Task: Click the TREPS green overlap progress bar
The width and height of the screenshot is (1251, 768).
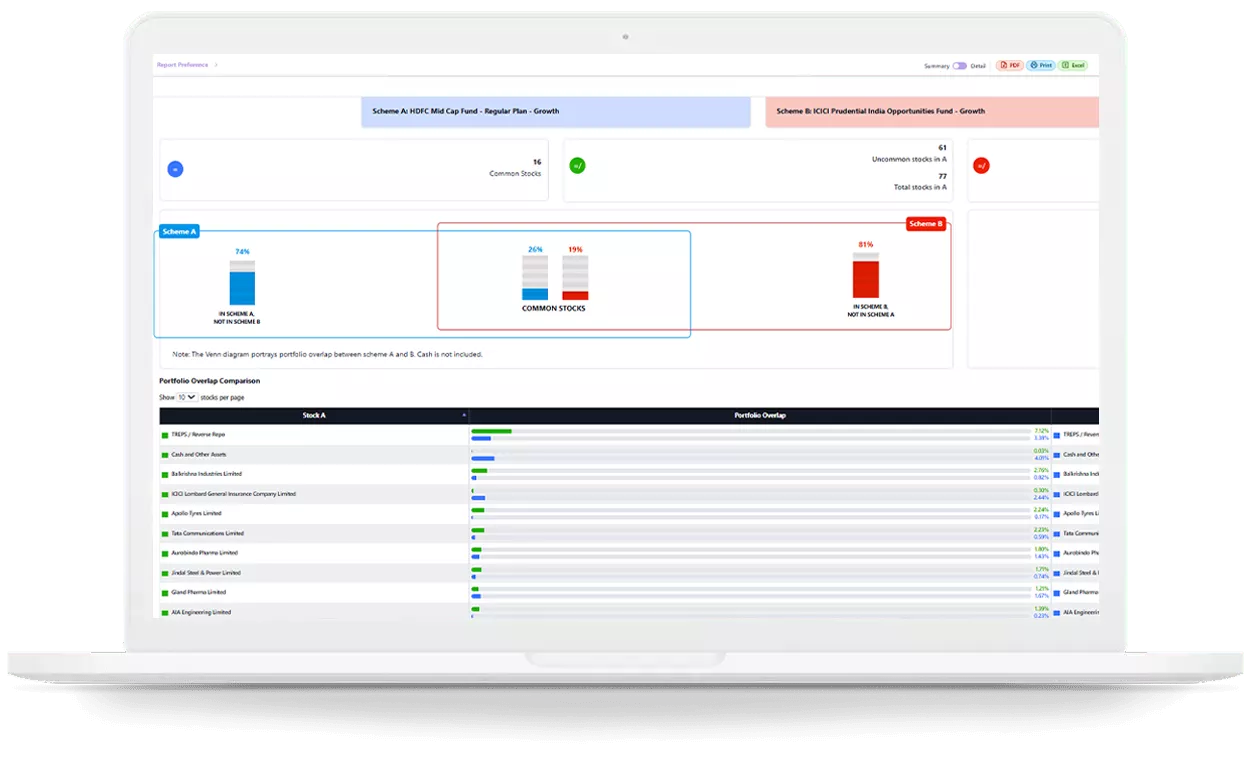Action: (x=492, y=431)
